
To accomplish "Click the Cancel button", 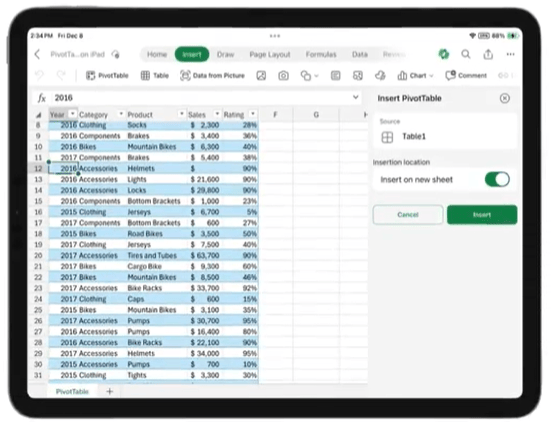I will pyautogui.click(x=408, y=214).
